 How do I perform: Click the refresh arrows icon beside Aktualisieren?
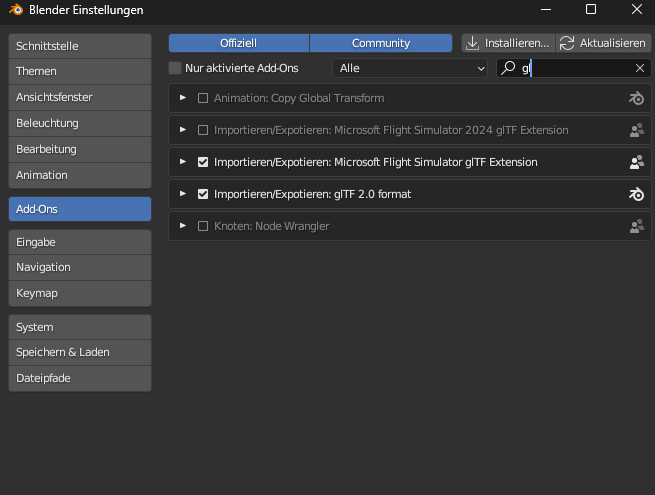pyautogui.click(x=567, y=43)
